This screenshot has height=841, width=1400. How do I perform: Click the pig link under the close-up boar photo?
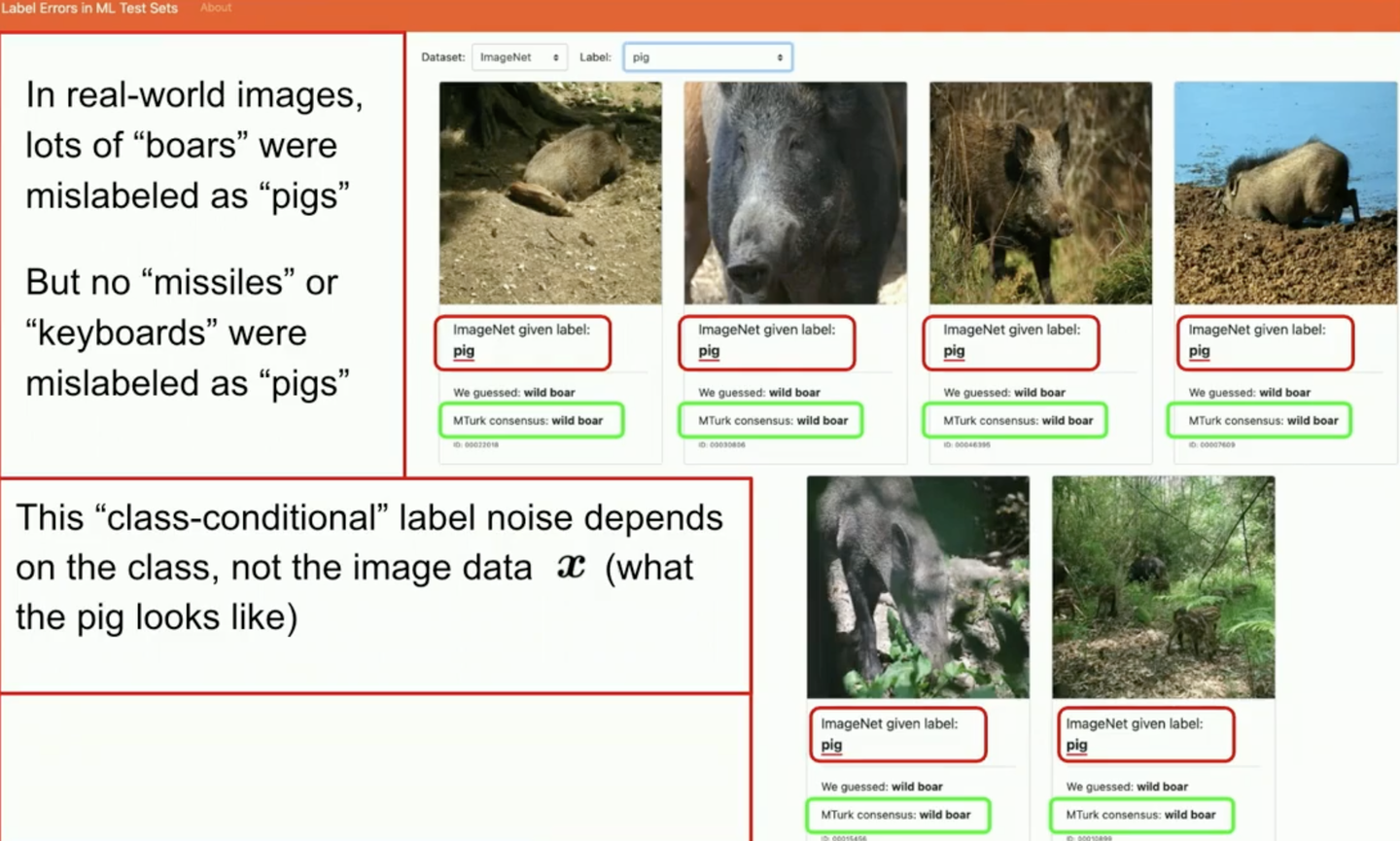(708, 350)
